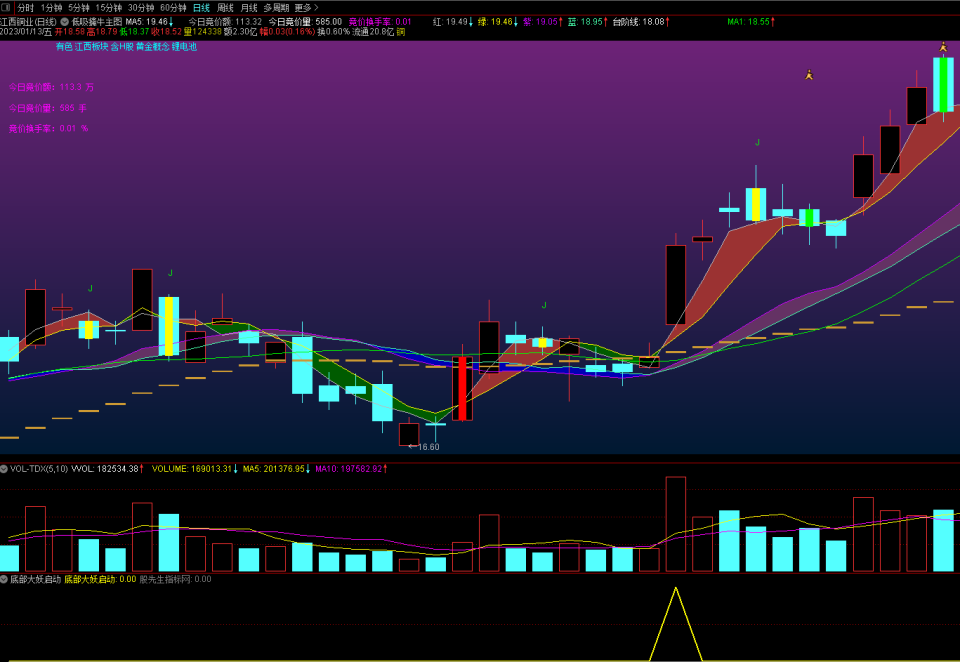Click the 台阶线: 18.08 value
Image resolution: width=960 pixels, height=662 pixels.
(641, 21)
